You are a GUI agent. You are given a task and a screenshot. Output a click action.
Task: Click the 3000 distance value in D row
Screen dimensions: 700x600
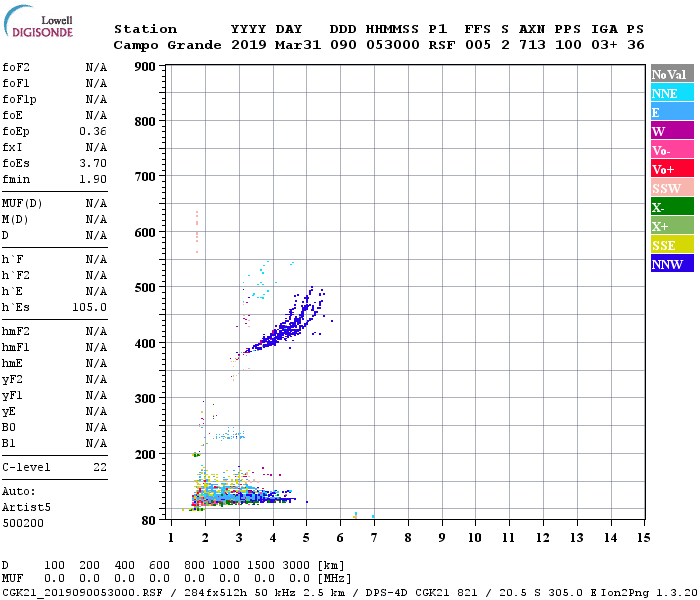(x=296, y=565)
